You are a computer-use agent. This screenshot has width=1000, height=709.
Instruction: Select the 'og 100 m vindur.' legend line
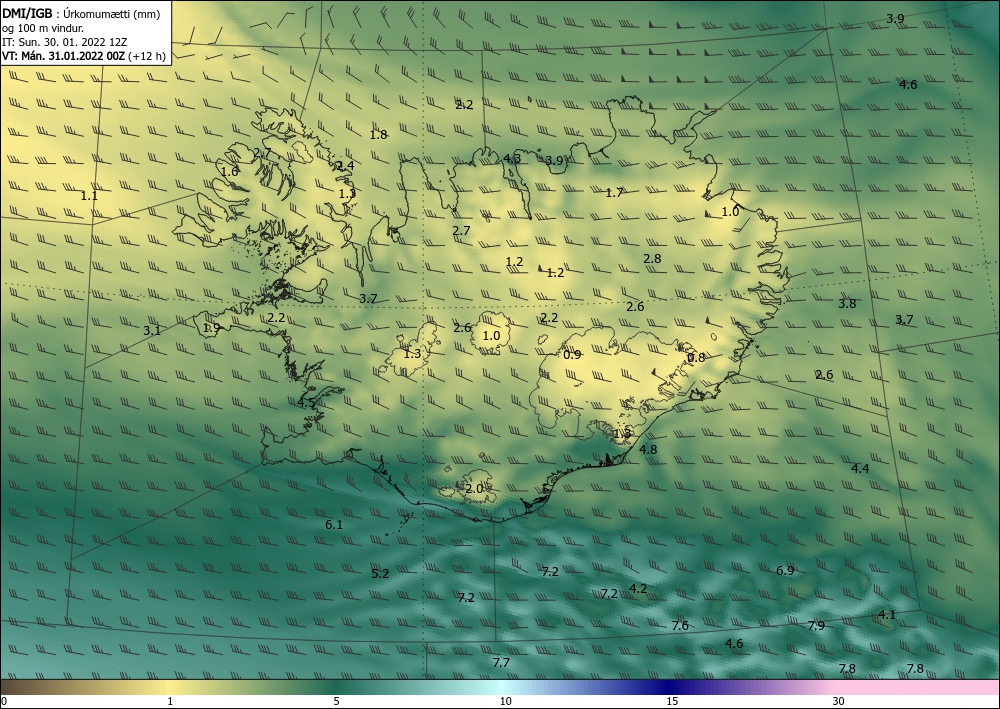click(x=43, y=28)
